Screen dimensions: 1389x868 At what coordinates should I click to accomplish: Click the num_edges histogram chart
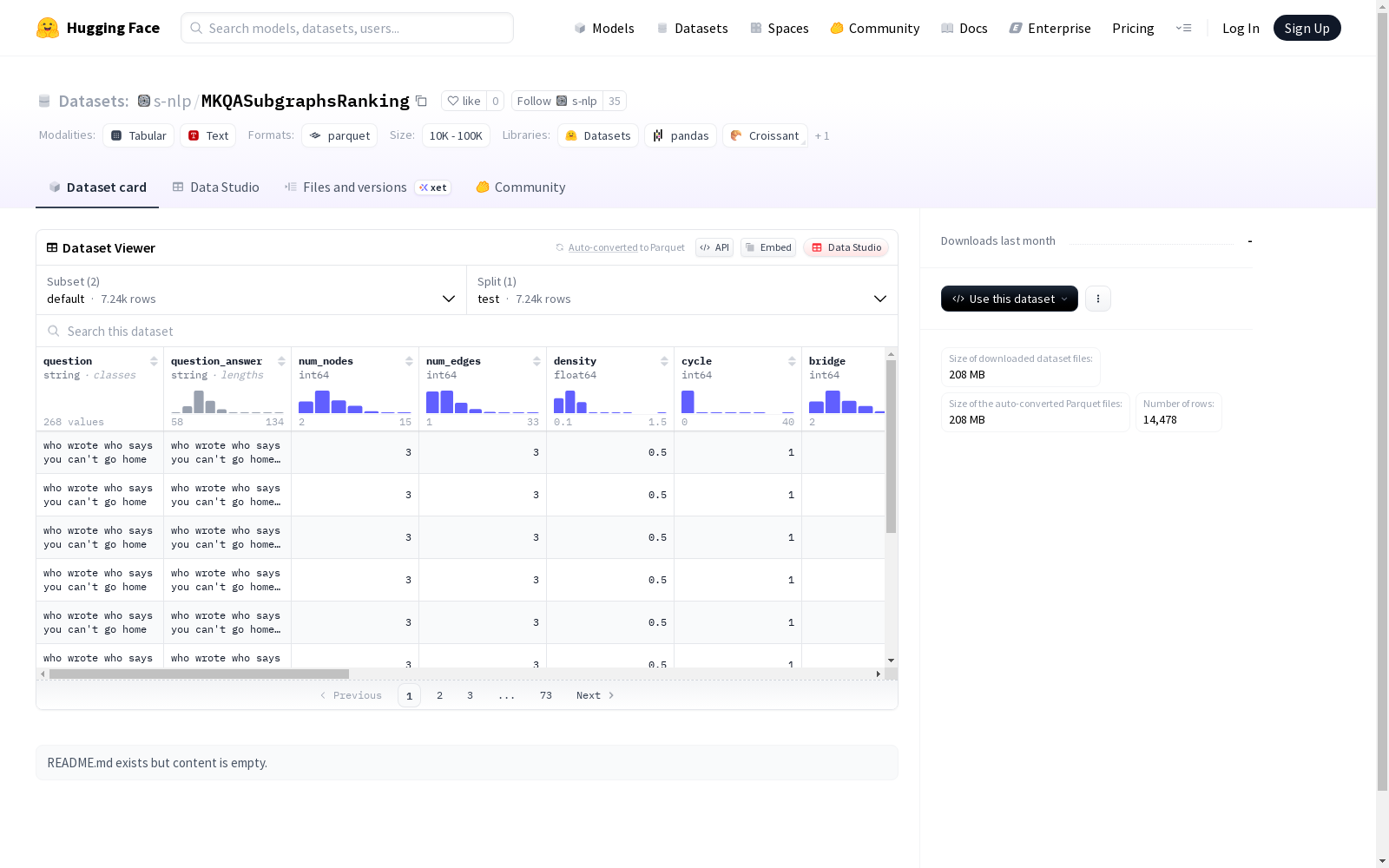483,401
